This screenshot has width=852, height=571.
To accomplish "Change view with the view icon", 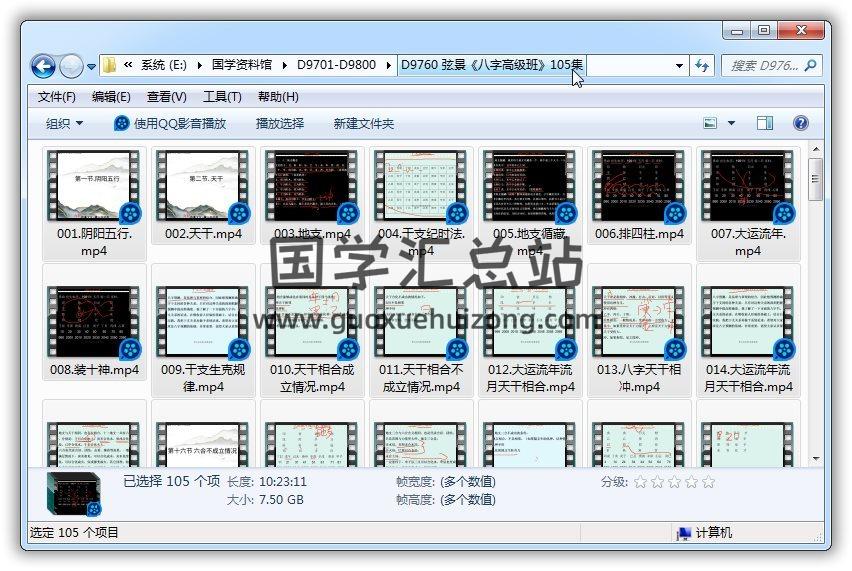I will 710,123.
